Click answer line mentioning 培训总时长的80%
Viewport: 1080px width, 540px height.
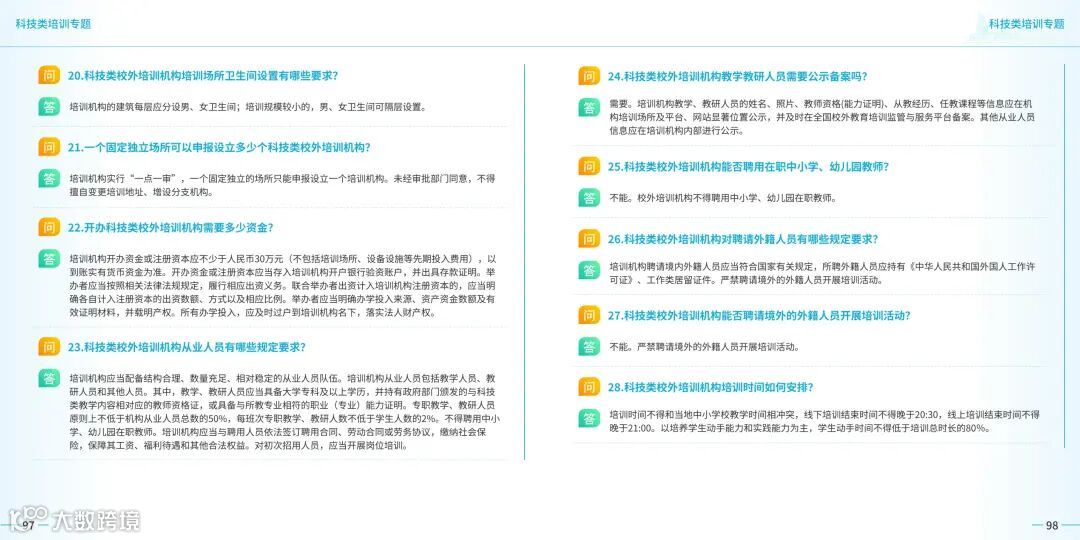[800, 428]
